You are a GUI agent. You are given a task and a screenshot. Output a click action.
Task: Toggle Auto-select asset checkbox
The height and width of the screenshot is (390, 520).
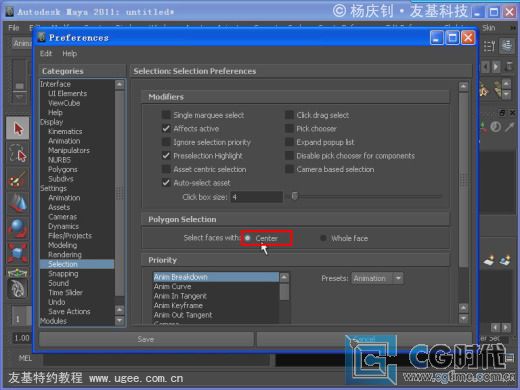coord(166,183)
